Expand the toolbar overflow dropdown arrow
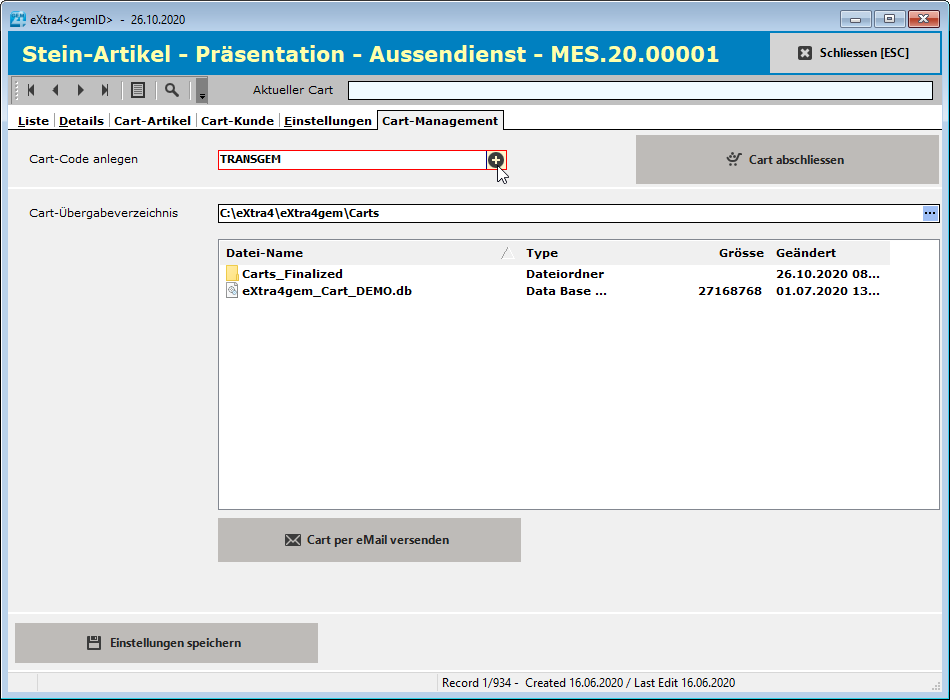This screenshot has width=950, height=700. tap(201, 97)
